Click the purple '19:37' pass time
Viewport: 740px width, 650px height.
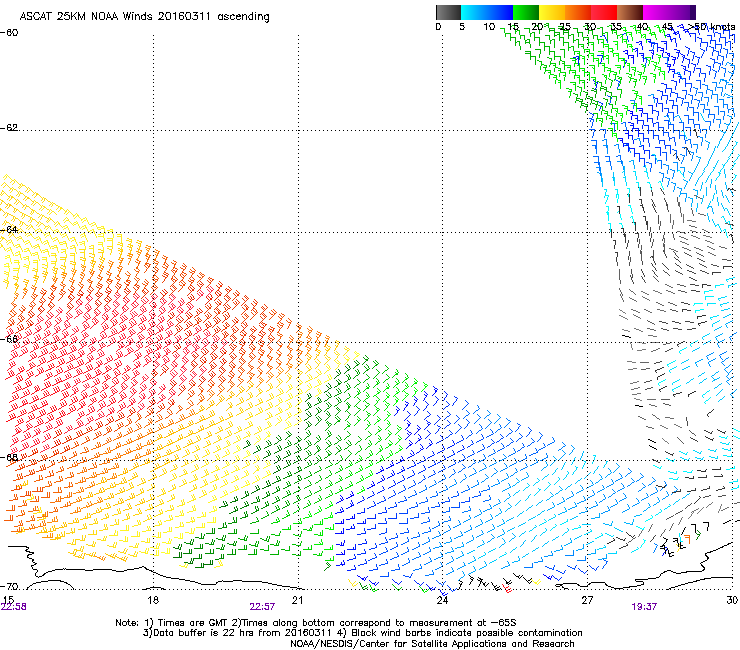tap(644, 607)
